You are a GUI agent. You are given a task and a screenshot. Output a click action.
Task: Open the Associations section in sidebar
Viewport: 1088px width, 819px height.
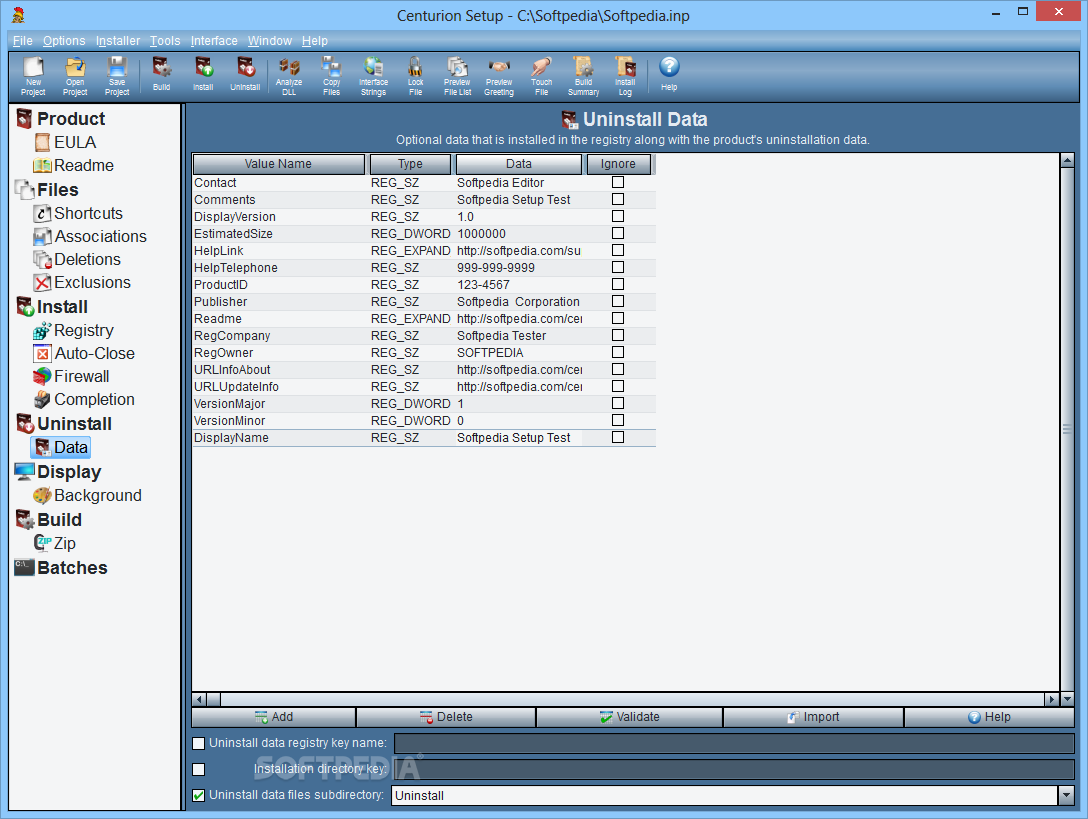[90, 236]
